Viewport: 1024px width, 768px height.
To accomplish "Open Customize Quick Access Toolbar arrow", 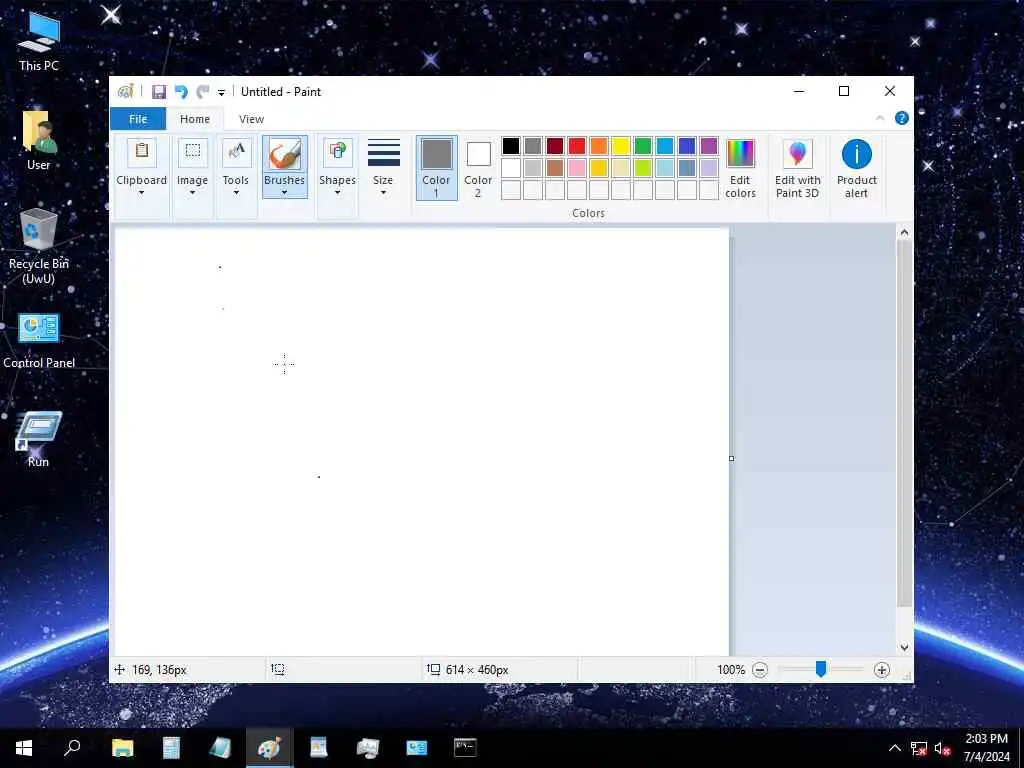I will [x=221, y=93].
